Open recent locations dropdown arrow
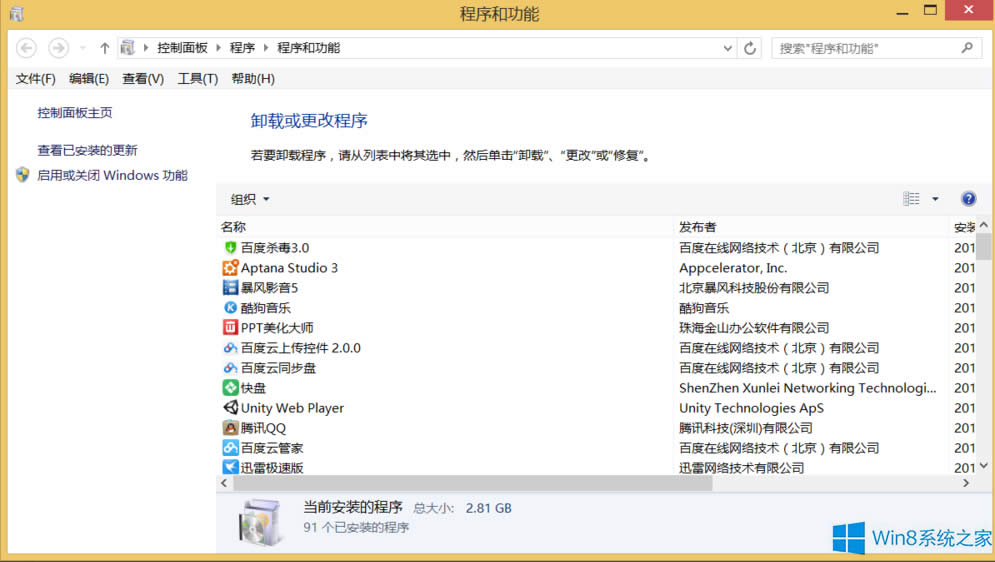The width and height of the screenshot is (995, 562). [x=82, y=48]
